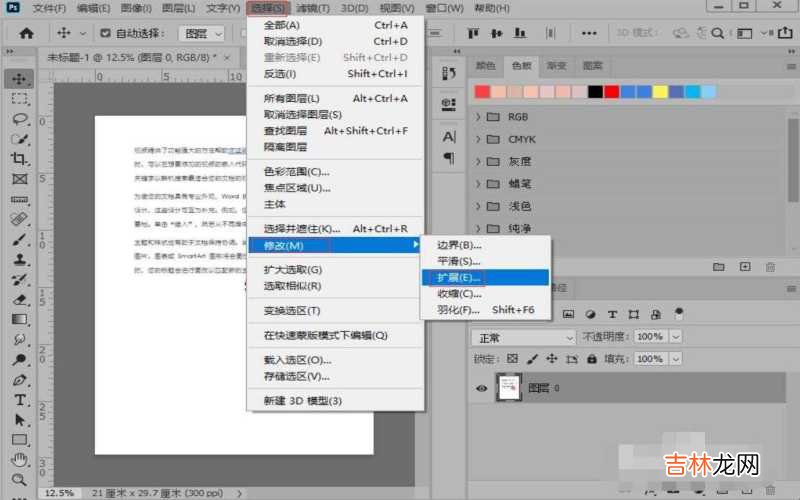The height and width of the screenshot is (500, 800).
Task: Expand the 灰度 swatch folder
Action: pyautogui.click(x=478, y=161)
